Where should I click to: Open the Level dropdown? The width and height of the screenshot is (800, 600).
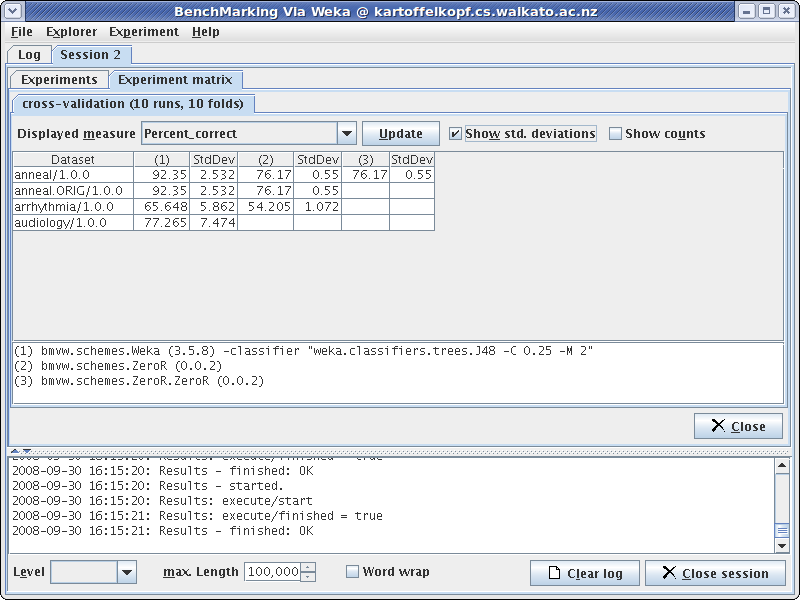[x=126, y=572]
